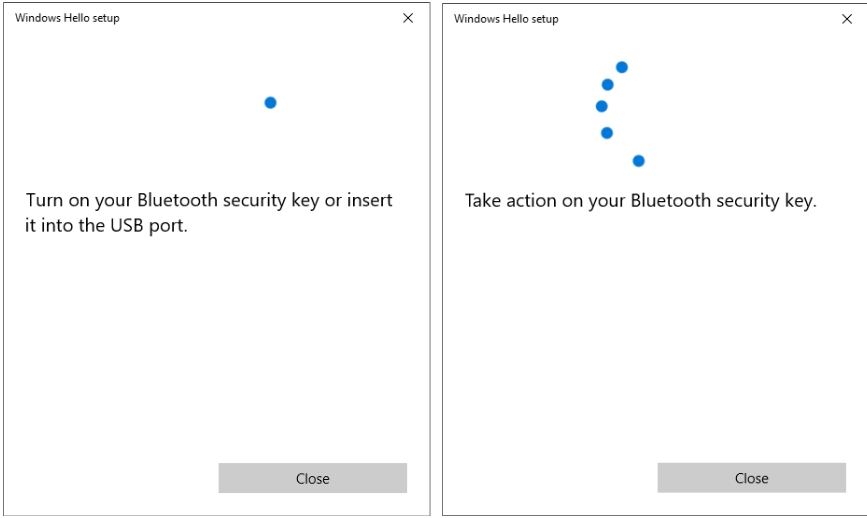Click the Close button in the left dialog

312,478
